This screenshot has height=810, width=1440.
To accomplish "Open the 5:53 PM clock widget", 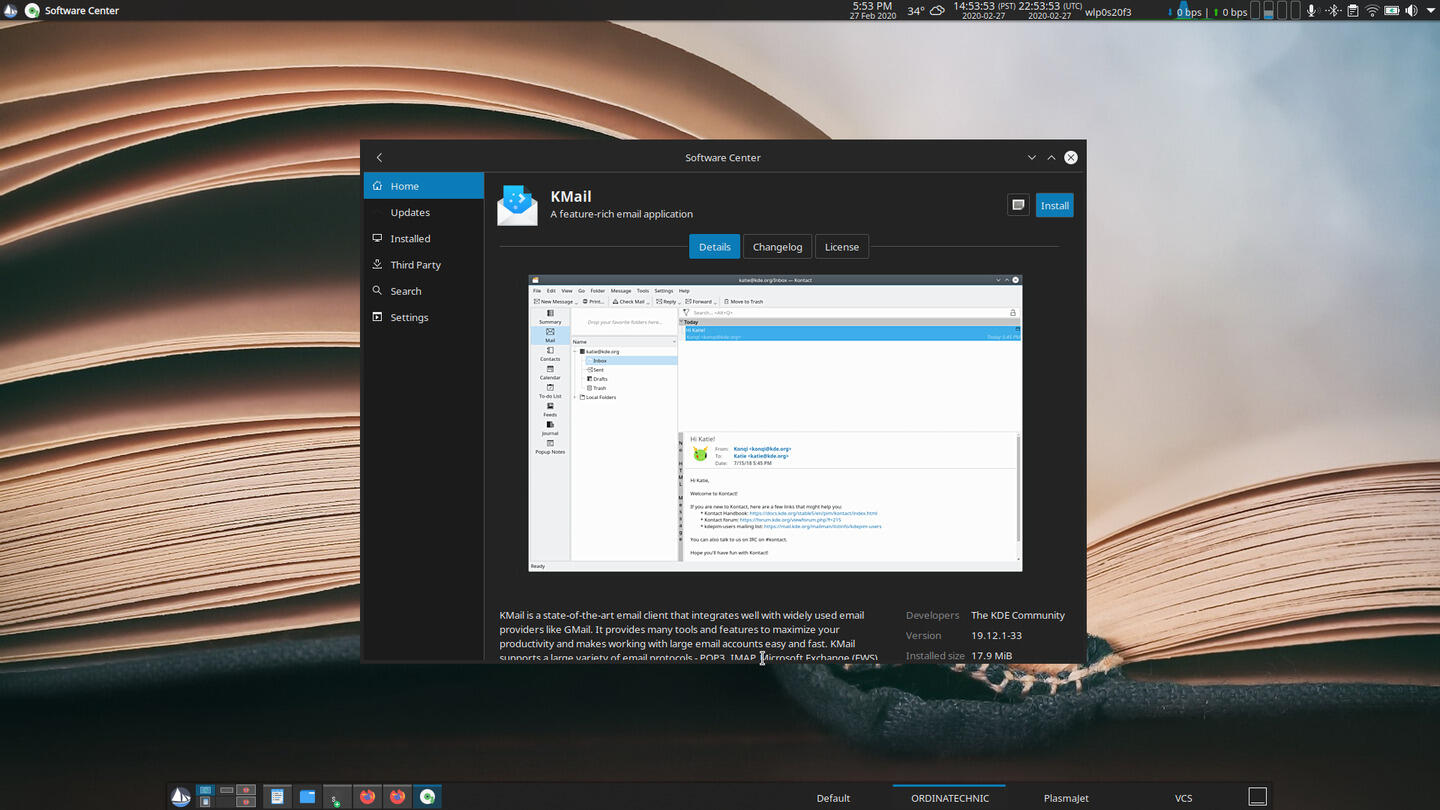I will pos(872,10).
